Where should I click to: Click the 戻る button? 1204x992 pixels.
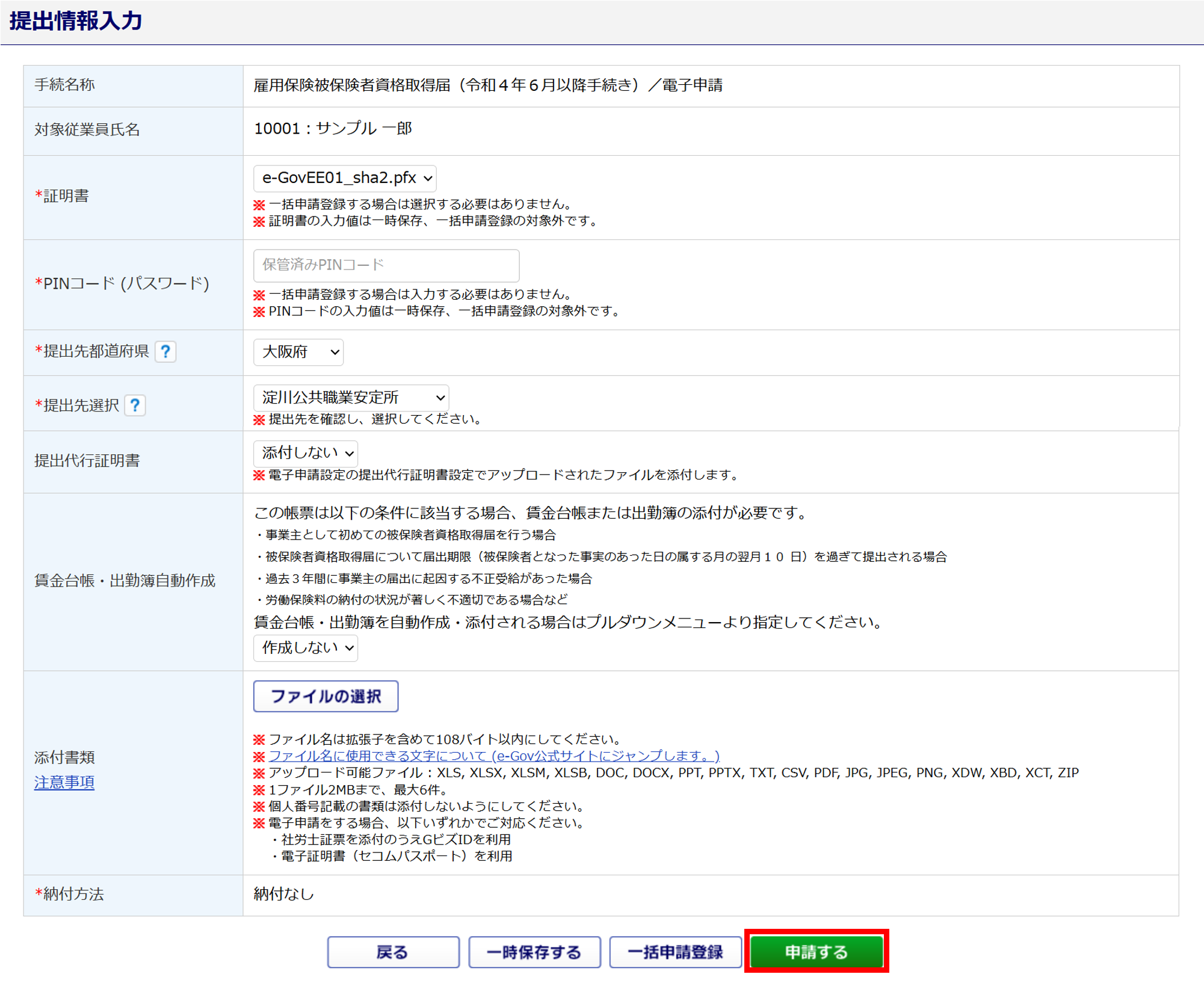[393, 952]
